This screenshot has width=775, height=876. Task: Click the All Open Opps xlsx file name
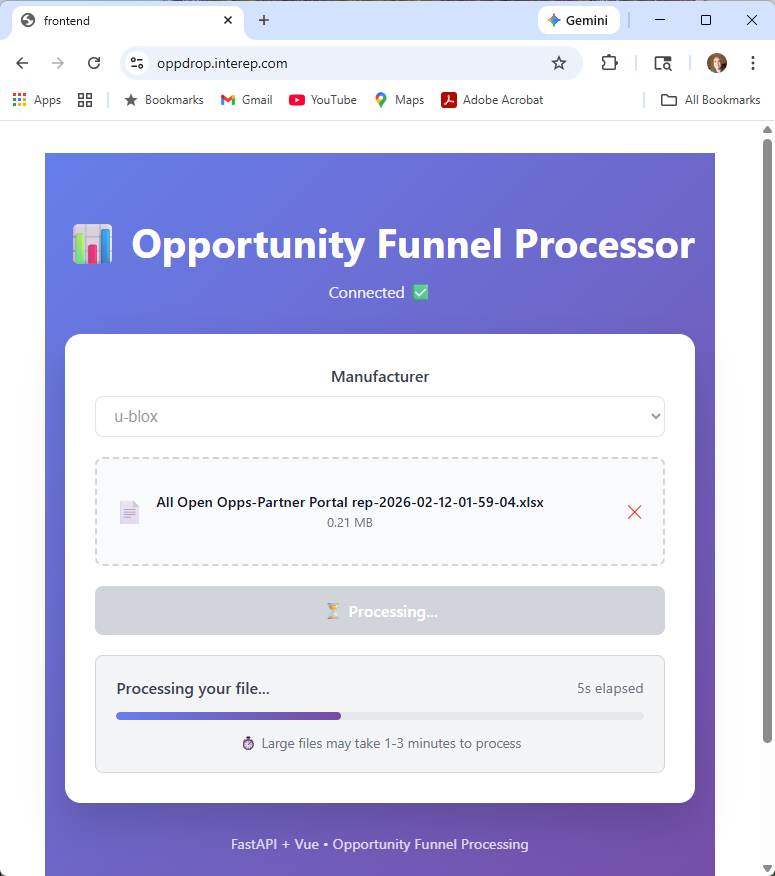click(350, 502)
